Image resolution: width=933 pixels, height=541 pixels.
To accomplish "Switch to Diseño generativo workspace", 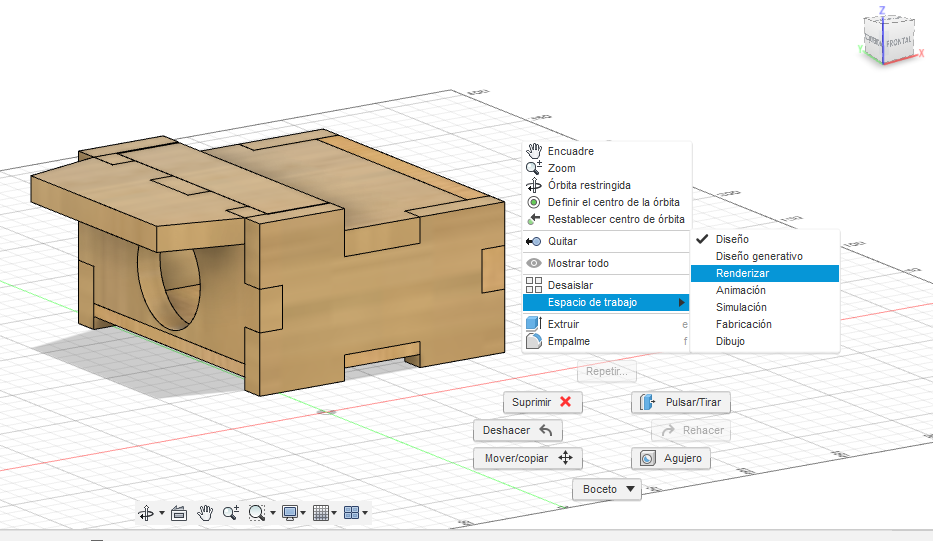I will [765, 257].
